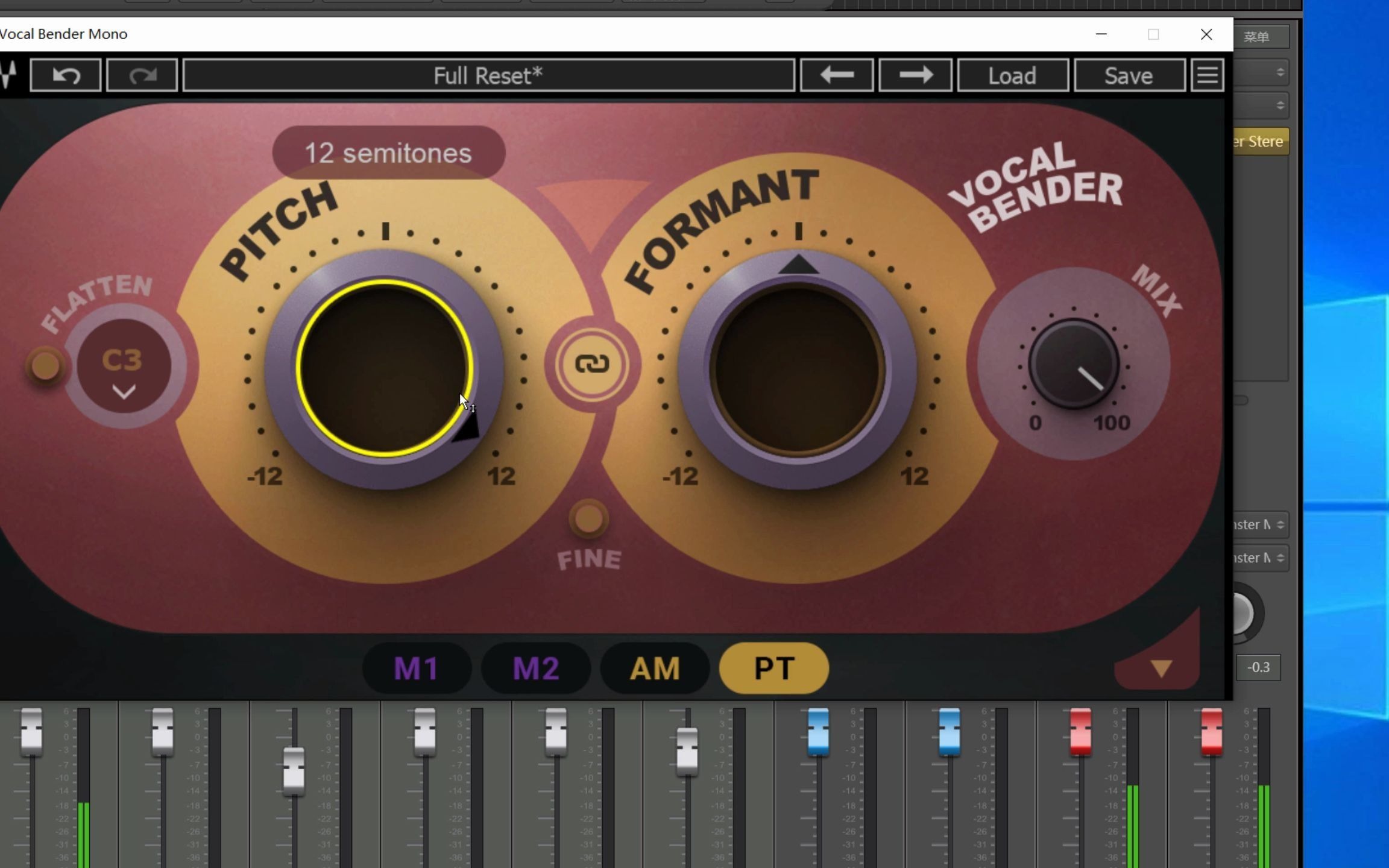The height and width of the screenshot is (868, 1389).
Task: Click the first white mixer fader
Action: pyautogui.click(x=31, y=732)
